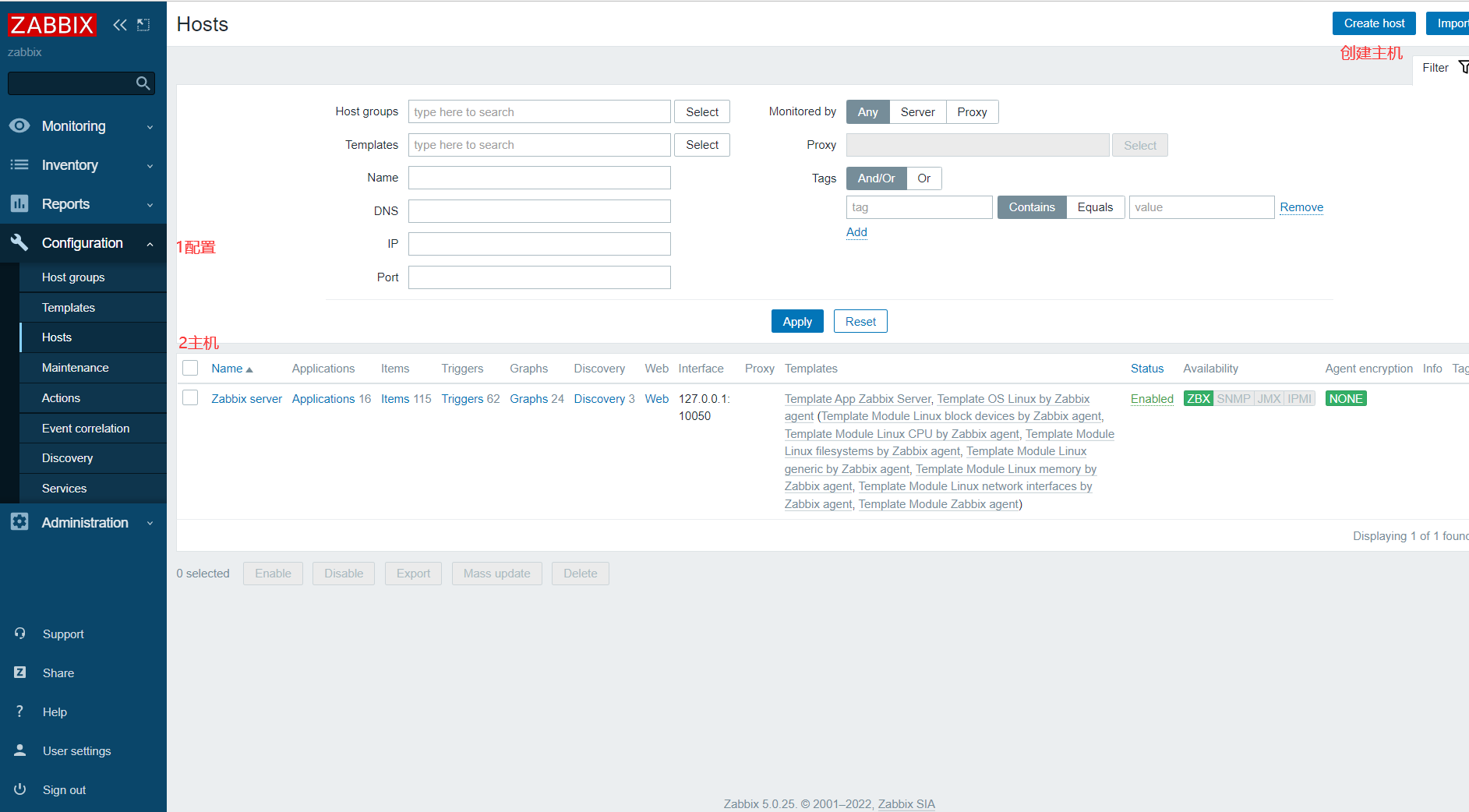Click the Host groups search field
Viewport: 1469px width, 812px height.
click(x=539, y=112)
